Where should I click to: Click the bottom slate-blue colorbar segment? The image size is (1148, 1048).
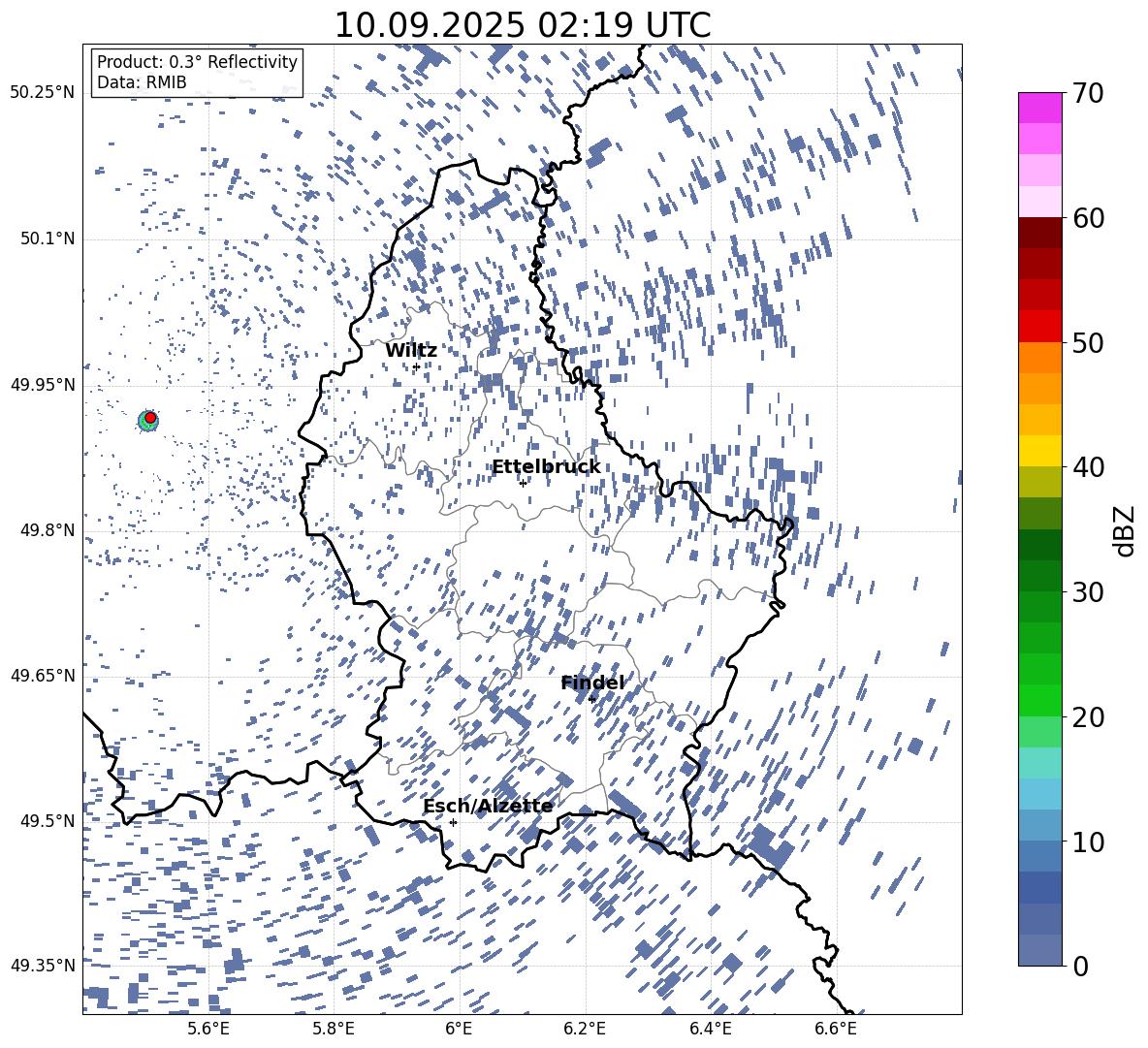point(1039,950)
